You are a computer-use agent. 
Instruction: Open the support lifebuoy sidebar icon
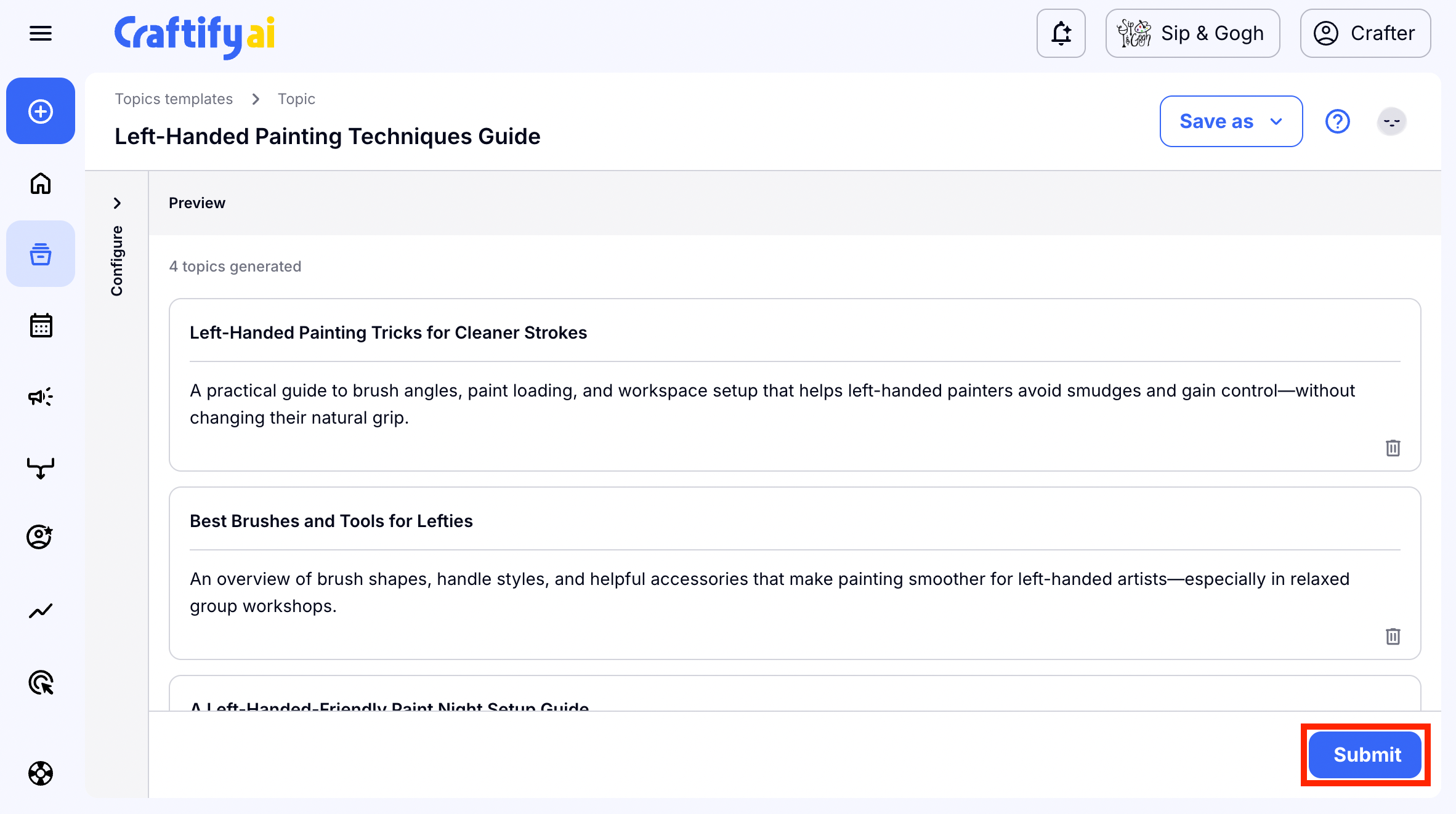[41, 773]
